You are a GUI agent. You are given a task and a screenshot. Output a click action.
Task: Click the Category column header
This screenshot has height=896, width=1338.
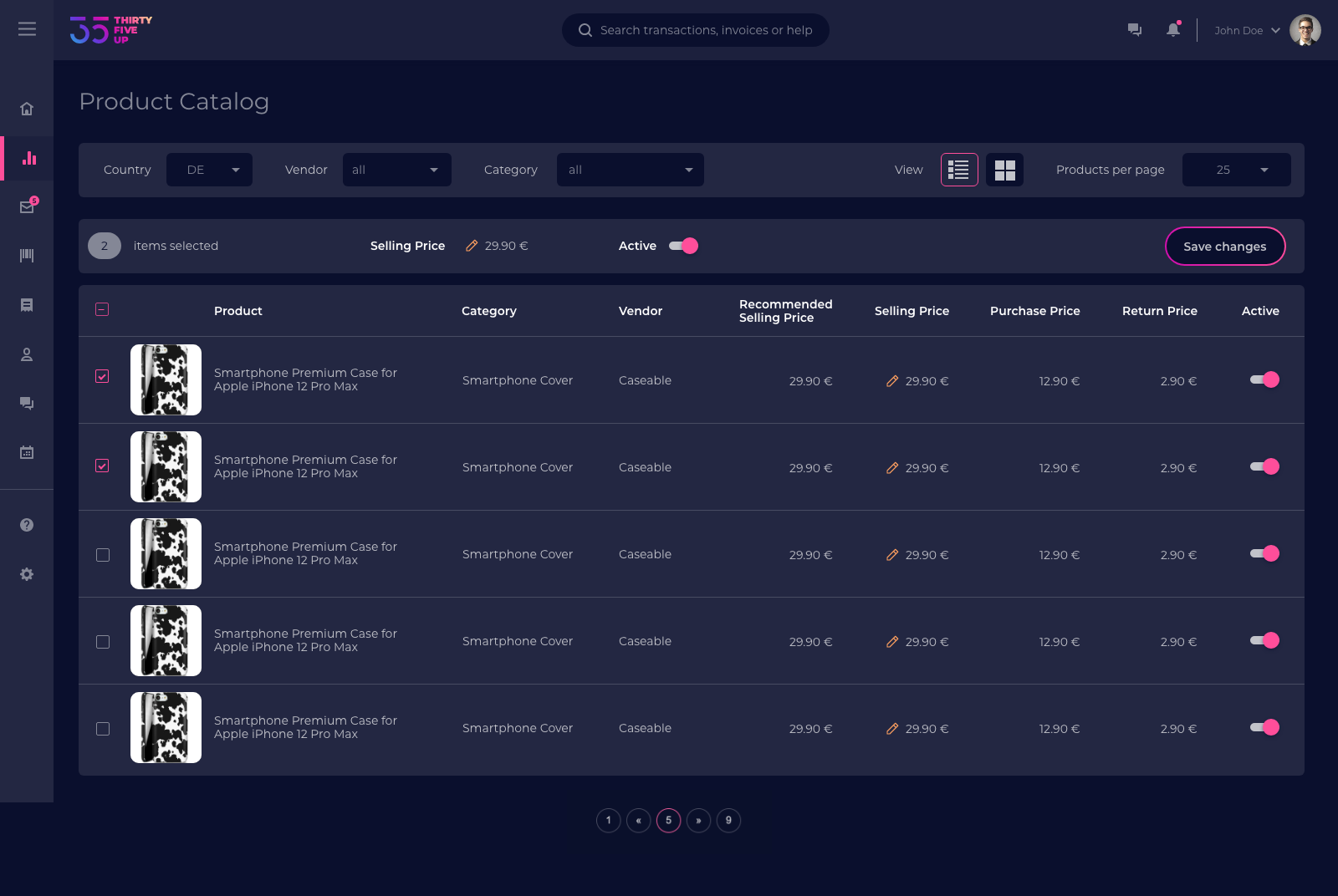489,311
